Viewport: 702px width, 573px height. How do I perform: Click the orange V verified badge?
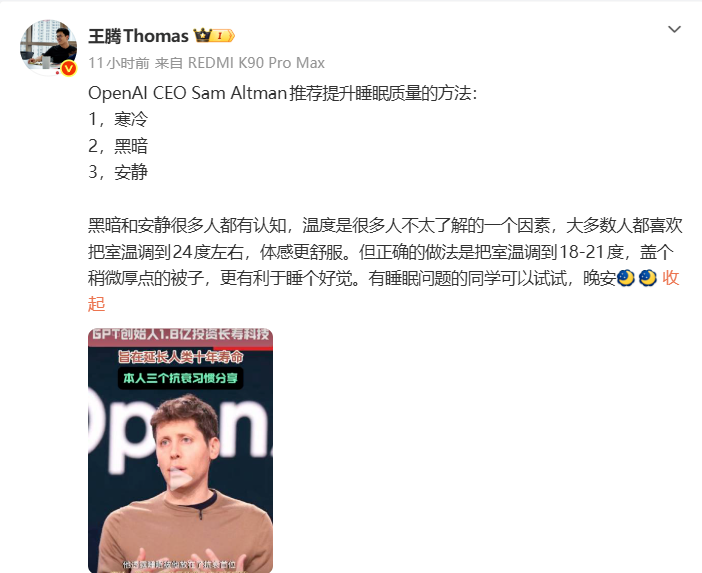click(x=68, y=68)
